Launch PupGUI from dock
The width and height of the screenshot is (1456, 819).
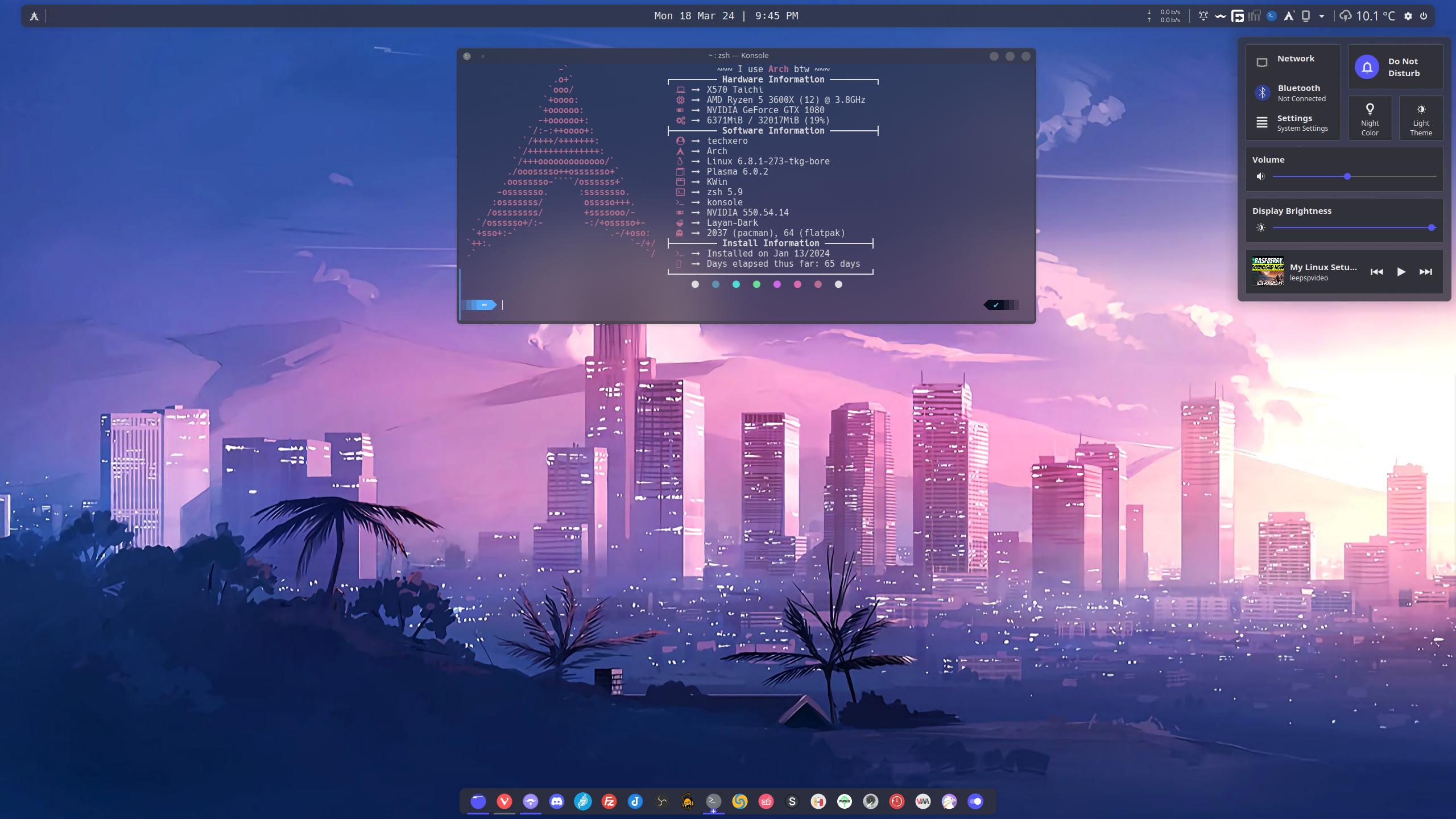click(x=845, y=801)
